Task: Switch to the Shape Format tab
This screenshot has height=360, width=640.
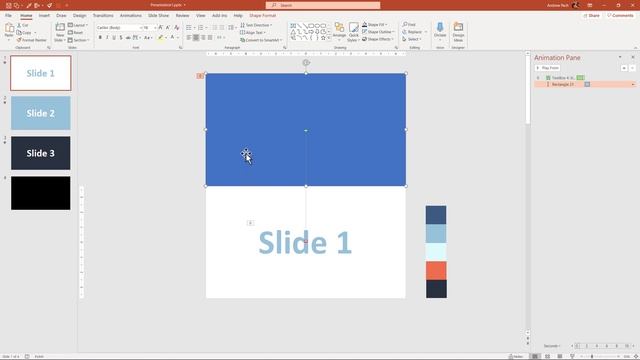Action: point(262,16)
